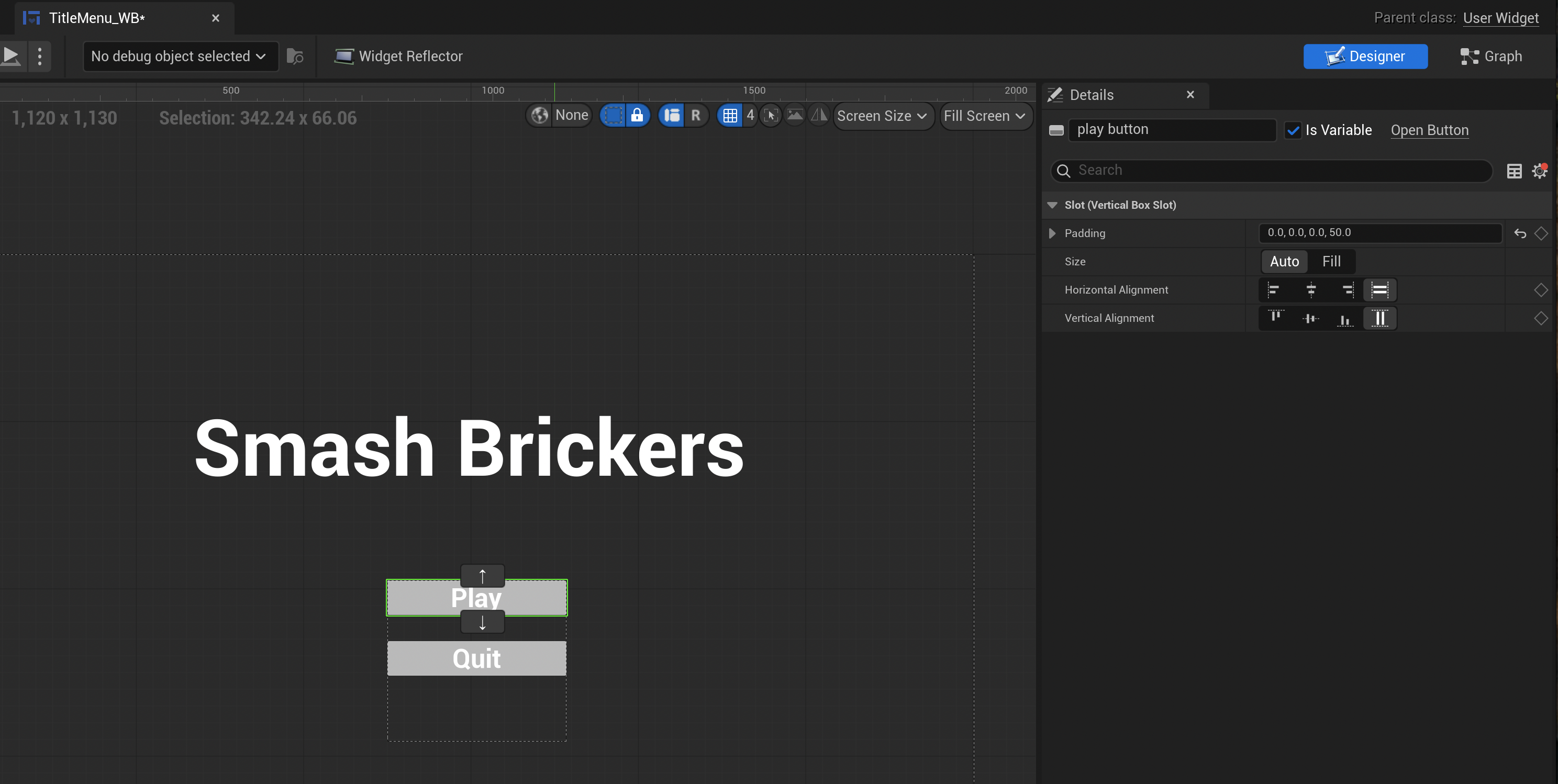Click the zoom to fit cursor icon
The height and width of the screenshot is (784, 1558).
click(x=771, y=115)
